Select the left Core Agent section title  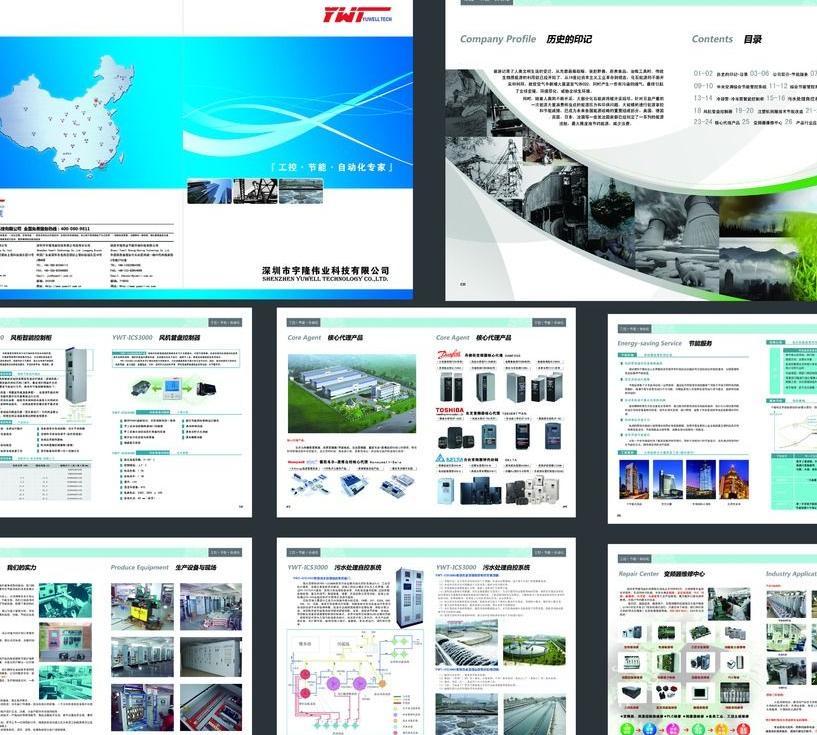pos(306,338)
